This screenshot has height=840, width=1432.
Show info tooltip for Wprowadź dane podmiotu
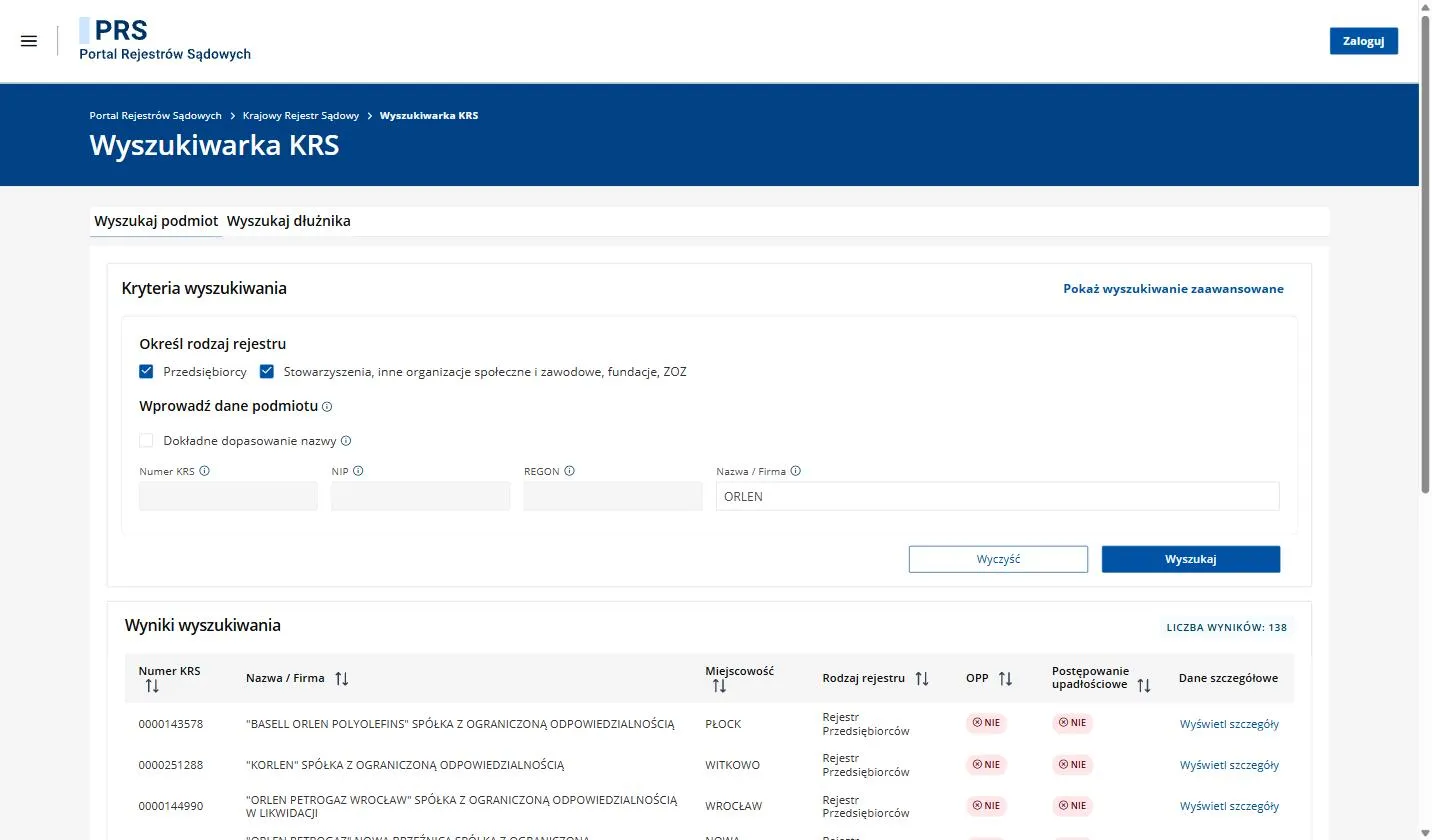tap(327, 407)
